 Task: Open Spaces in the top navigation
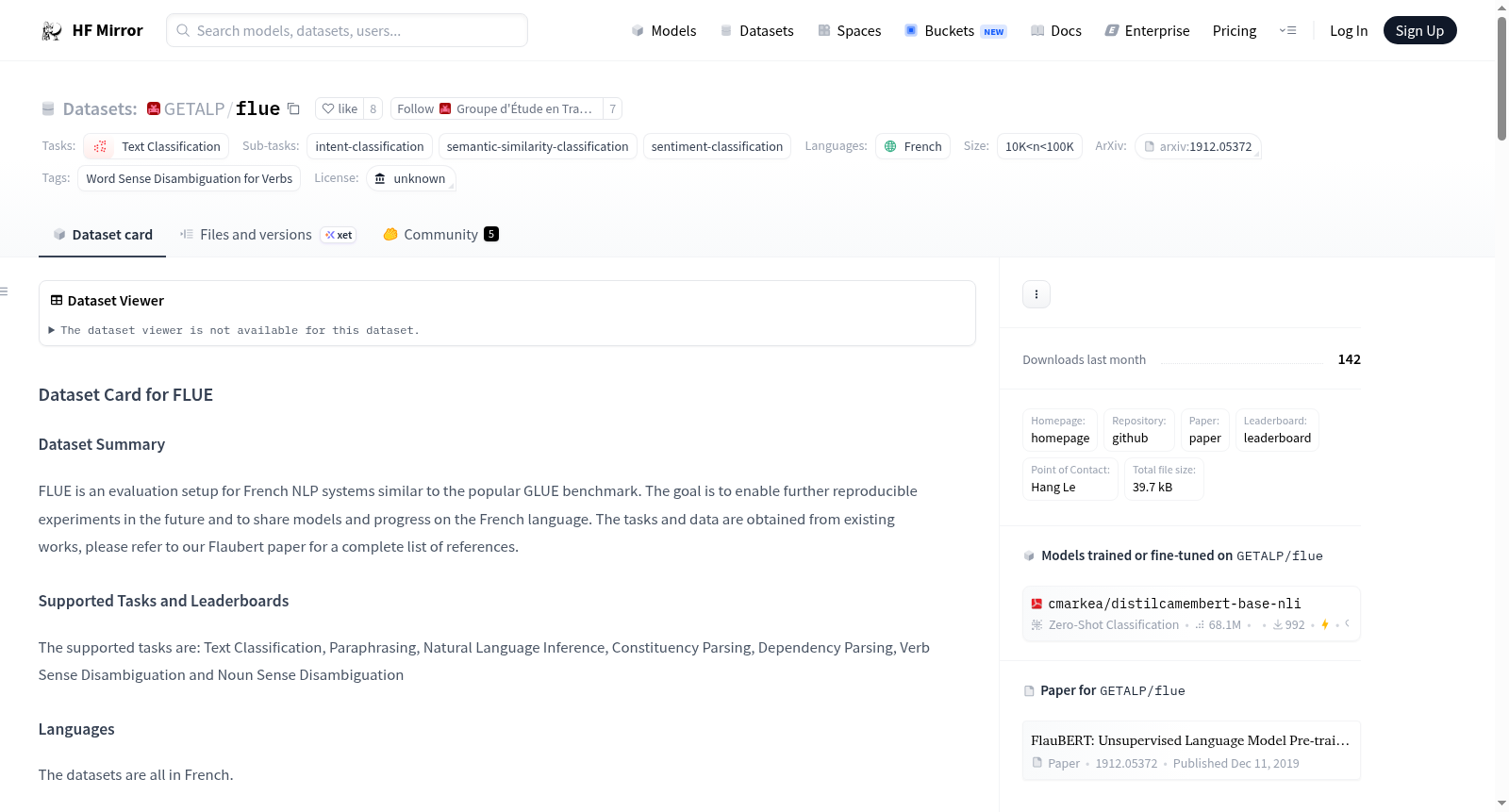pyautogui.click(x=850, y=30)
